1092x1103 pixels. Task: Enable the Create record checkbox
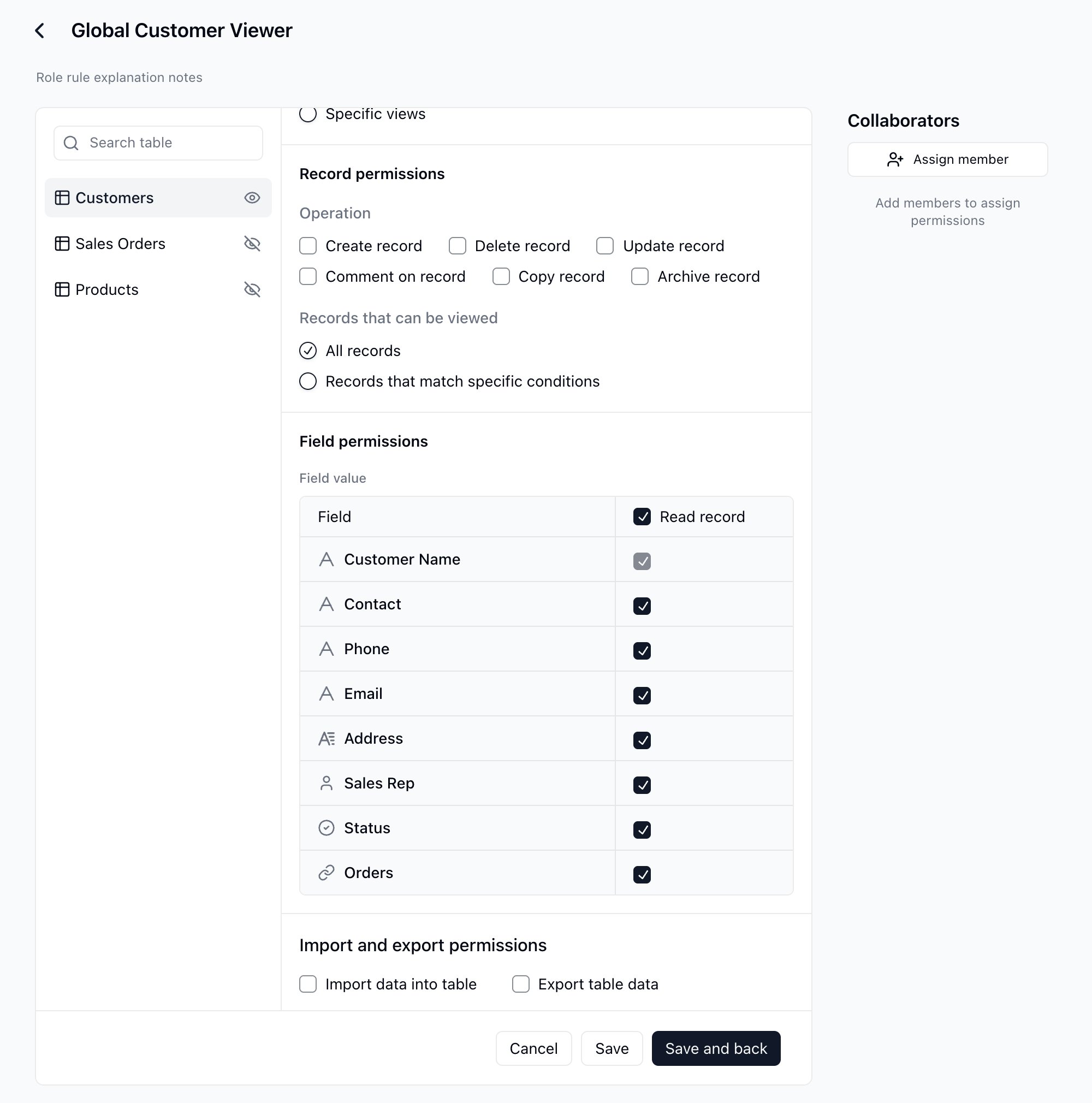(x=308, y=246)
